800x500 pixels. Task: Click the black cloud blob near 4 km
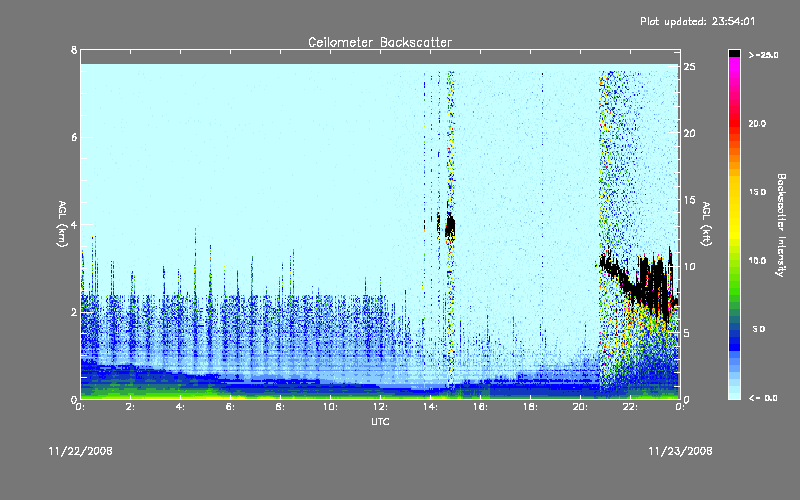point(450,227)
